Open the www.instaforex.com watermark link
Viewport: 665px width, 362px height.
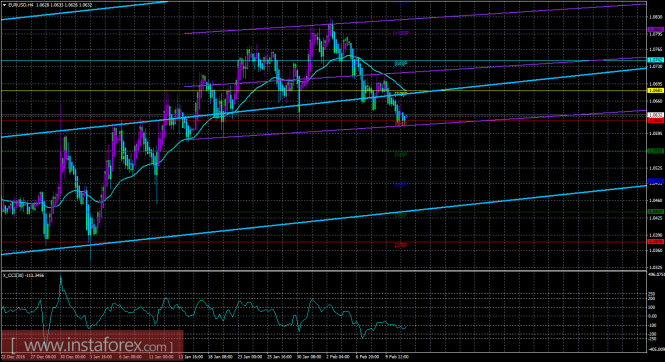(x=92, y=346)
